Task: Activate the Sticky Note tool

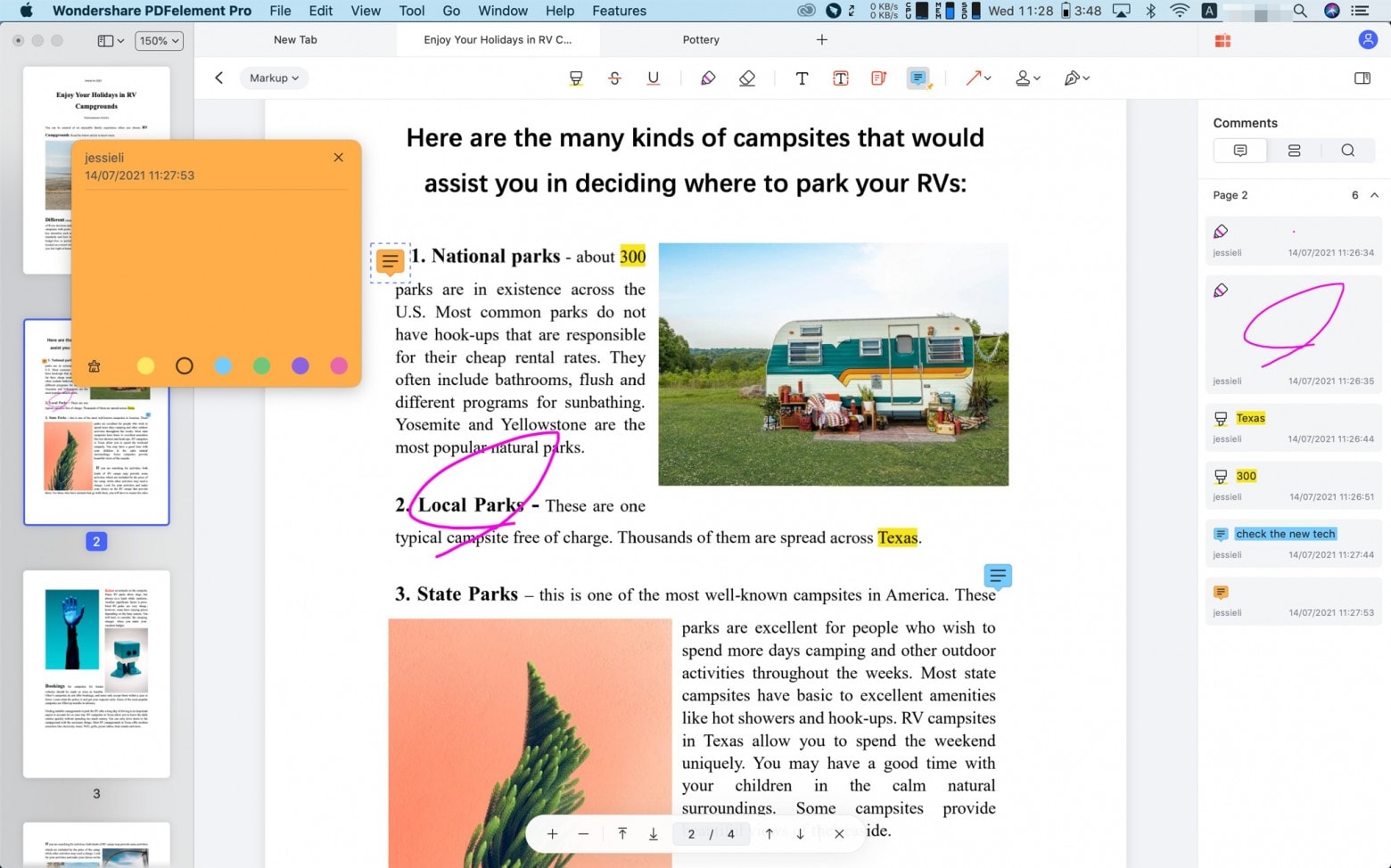Action: [919, 78]
